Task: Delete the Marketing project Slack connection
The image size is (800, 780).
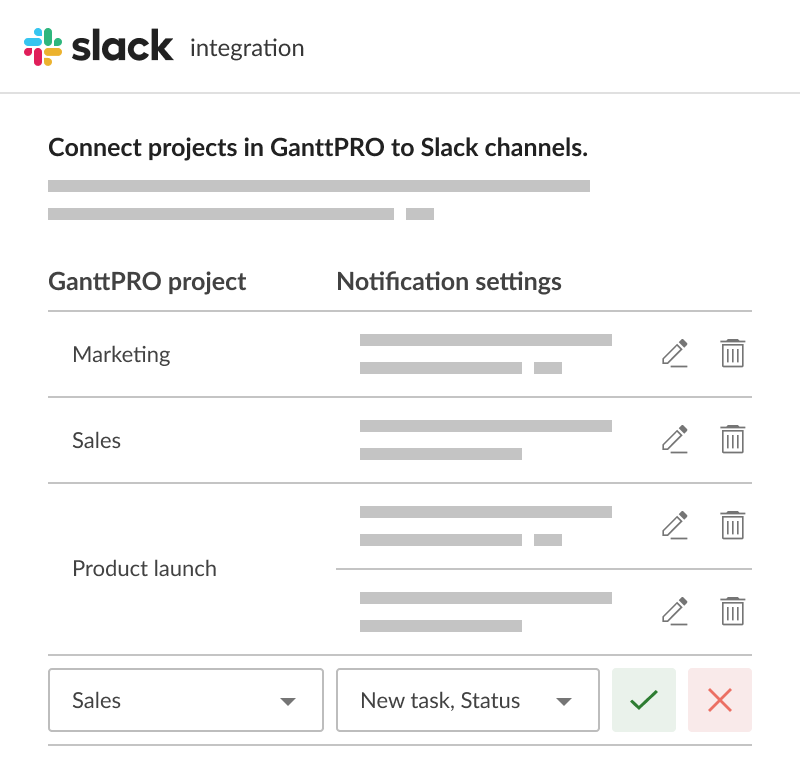Action: (733, 353)
